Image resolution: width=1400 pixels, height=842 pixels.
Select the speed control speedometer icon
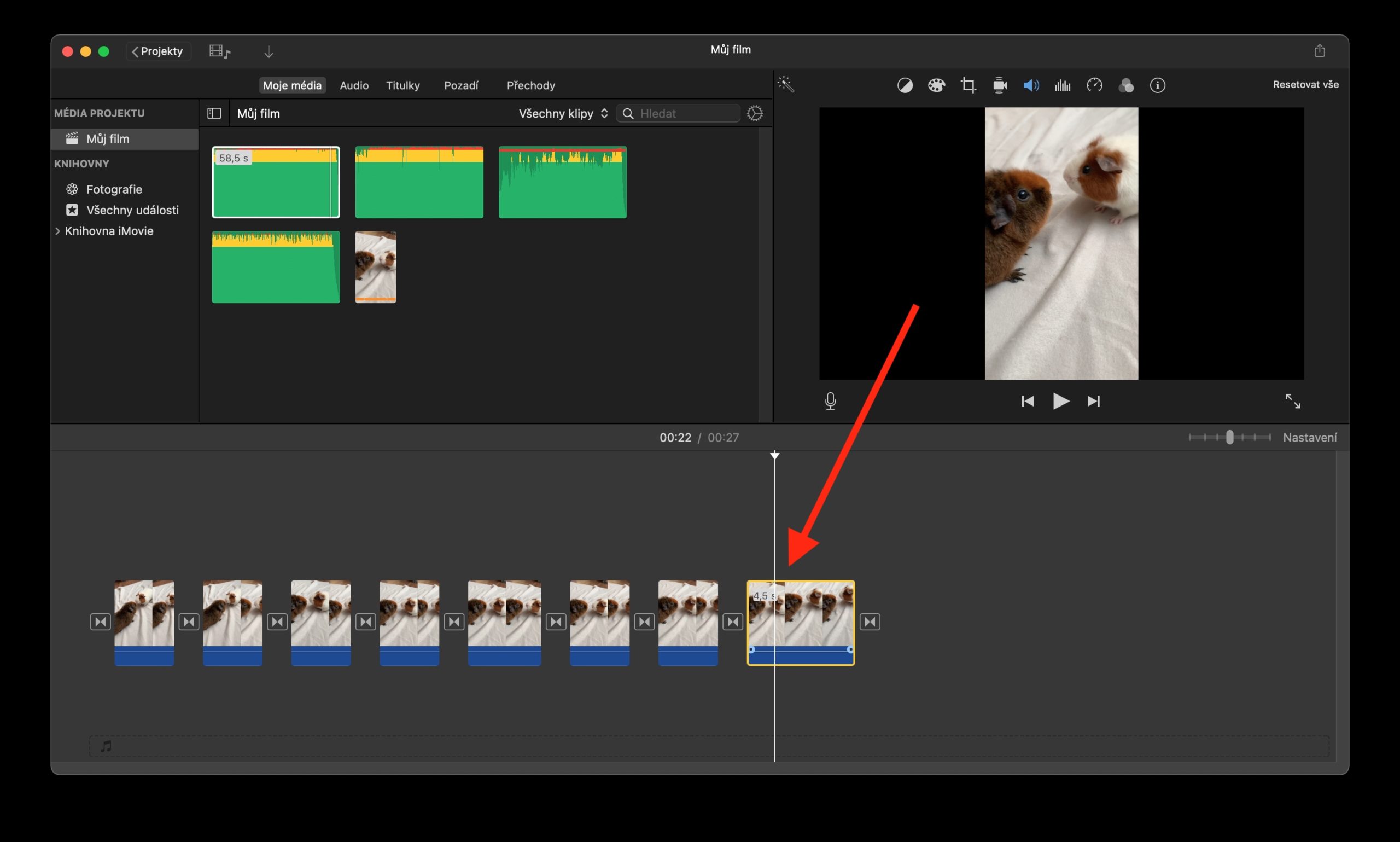[x=1094, y=85]
